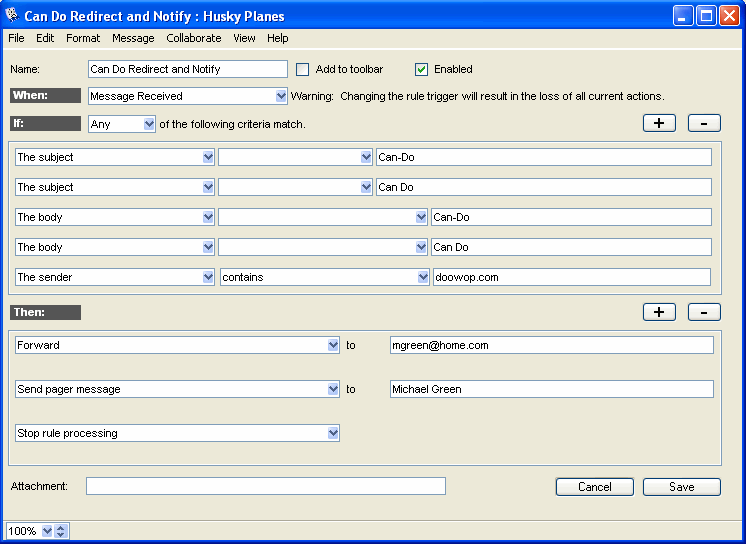This screenshot has height=544, width=746.
Task: Check the Add to toolbar checkbox
Action: [303, 69]
